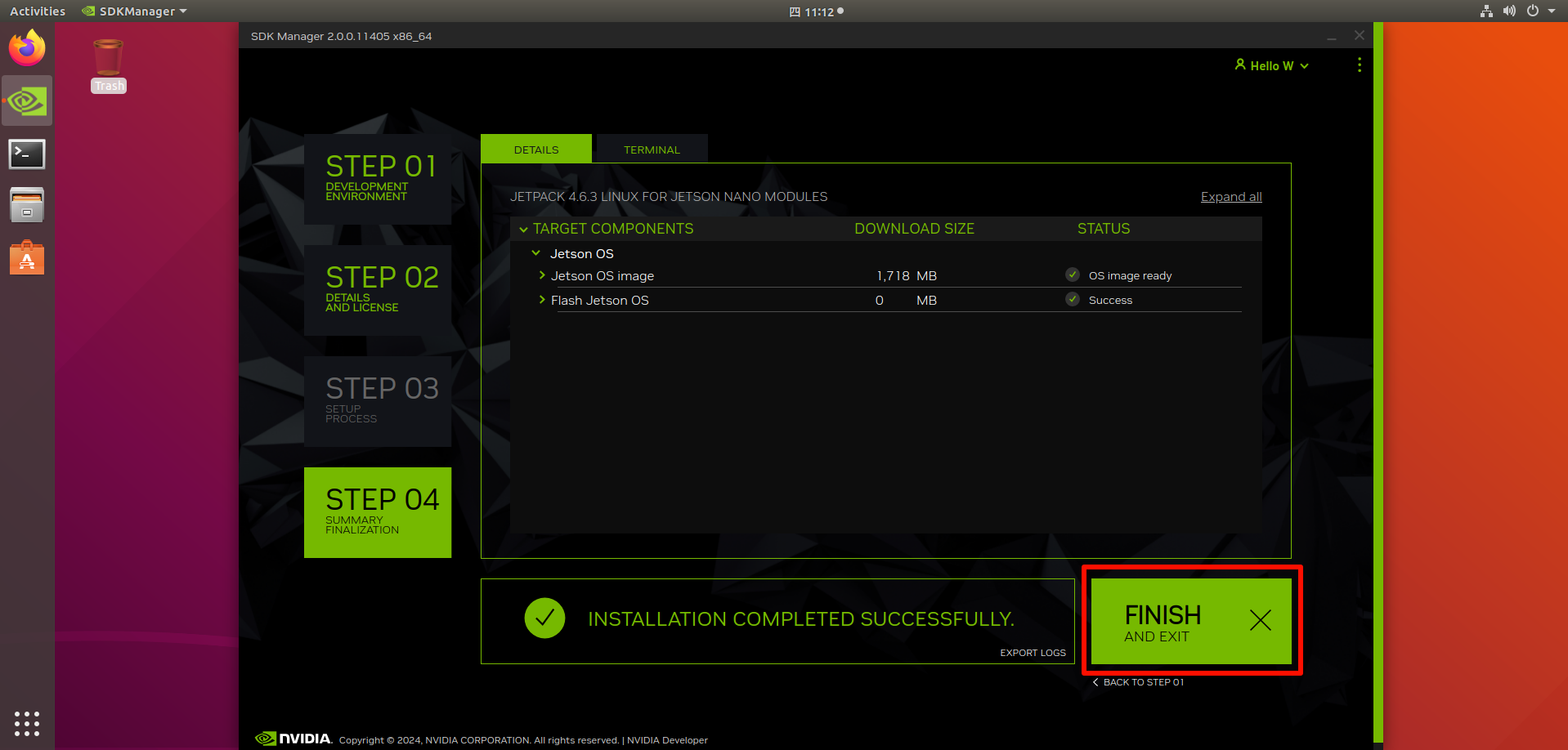Open Firefox from the dock
Screen dimensions: 1568x750
tap(27, 48)
